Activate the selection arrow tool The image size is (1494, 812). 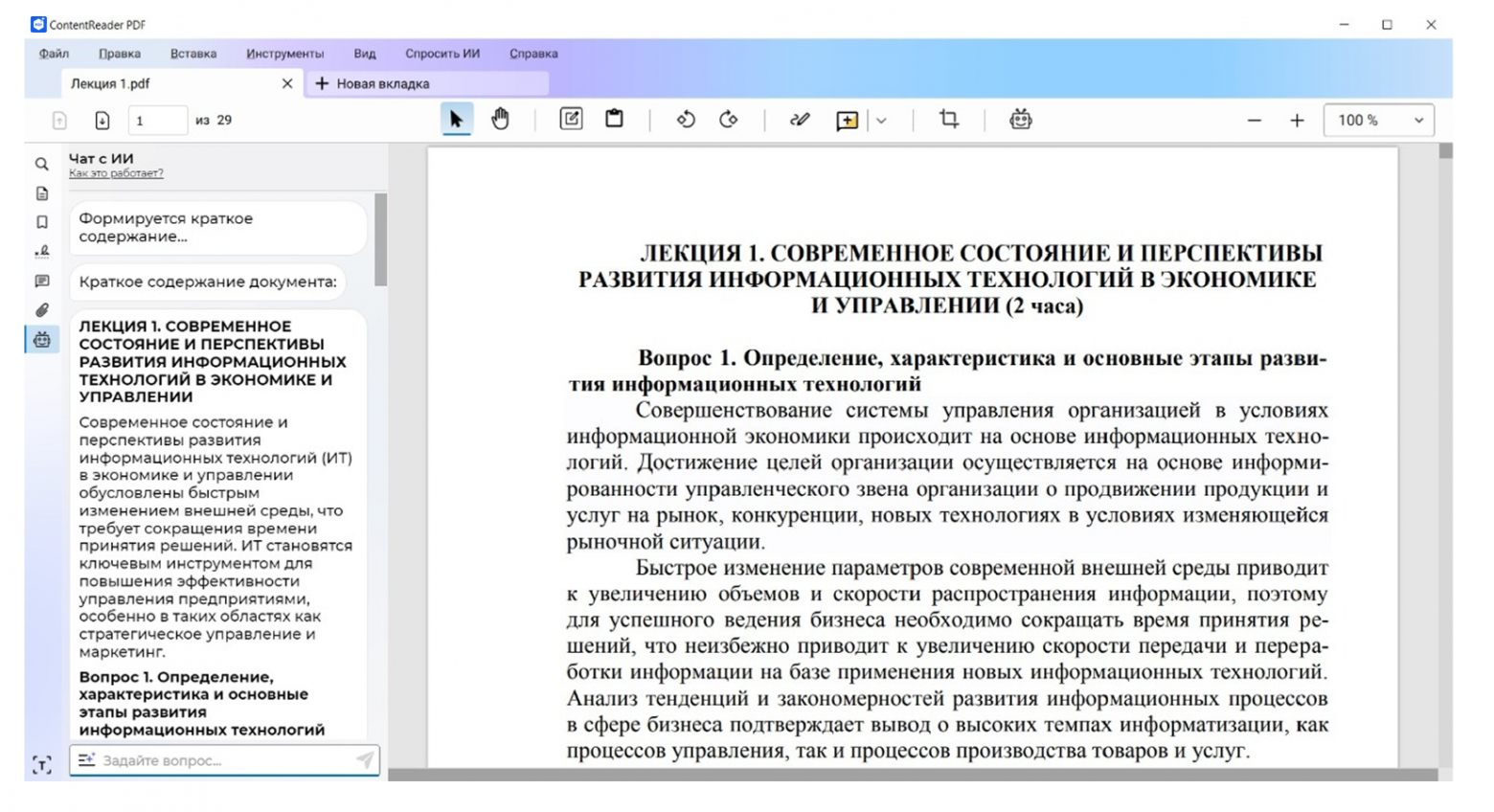pyautogui.click(x=457, y=118)
